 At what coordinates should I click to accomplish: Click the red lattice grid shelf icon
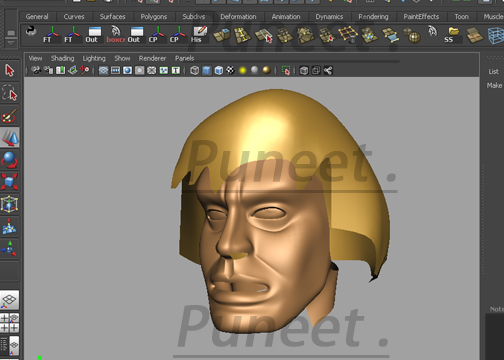(x=348, y=35)
